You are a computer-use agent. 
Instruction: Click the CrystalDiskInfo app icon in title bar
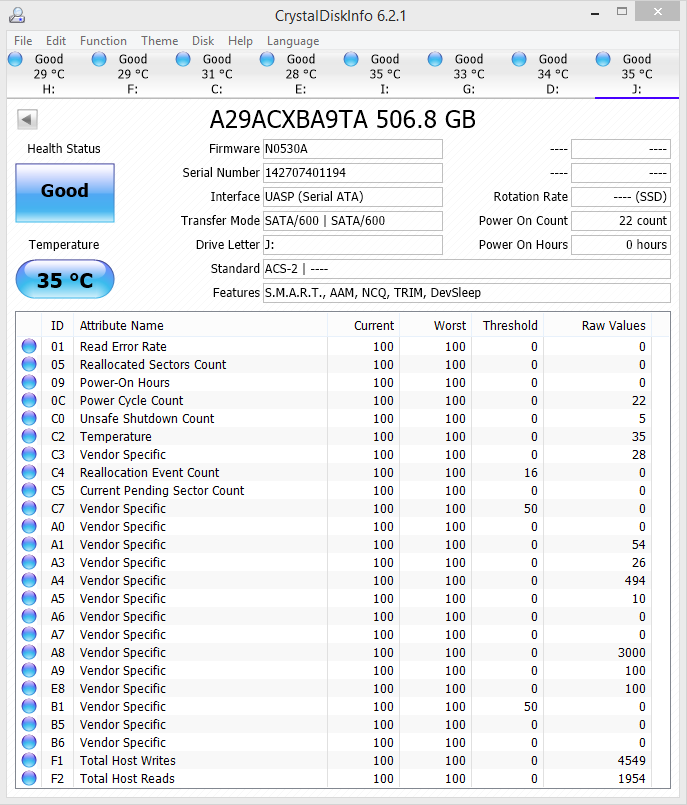pos(15,15)
